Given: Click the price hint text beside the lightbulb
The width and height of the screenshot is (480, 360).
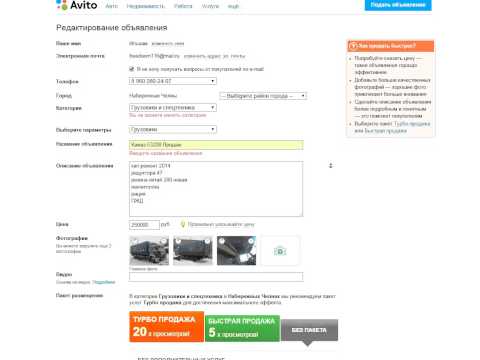Looking at the screenshot, I should coord(221,225).
